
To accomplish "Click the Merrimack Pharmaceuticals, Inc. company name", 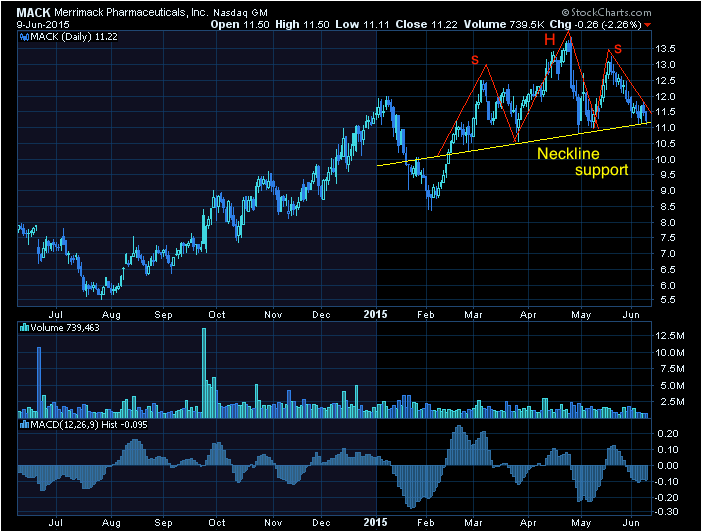I will [x=131, y=13].
